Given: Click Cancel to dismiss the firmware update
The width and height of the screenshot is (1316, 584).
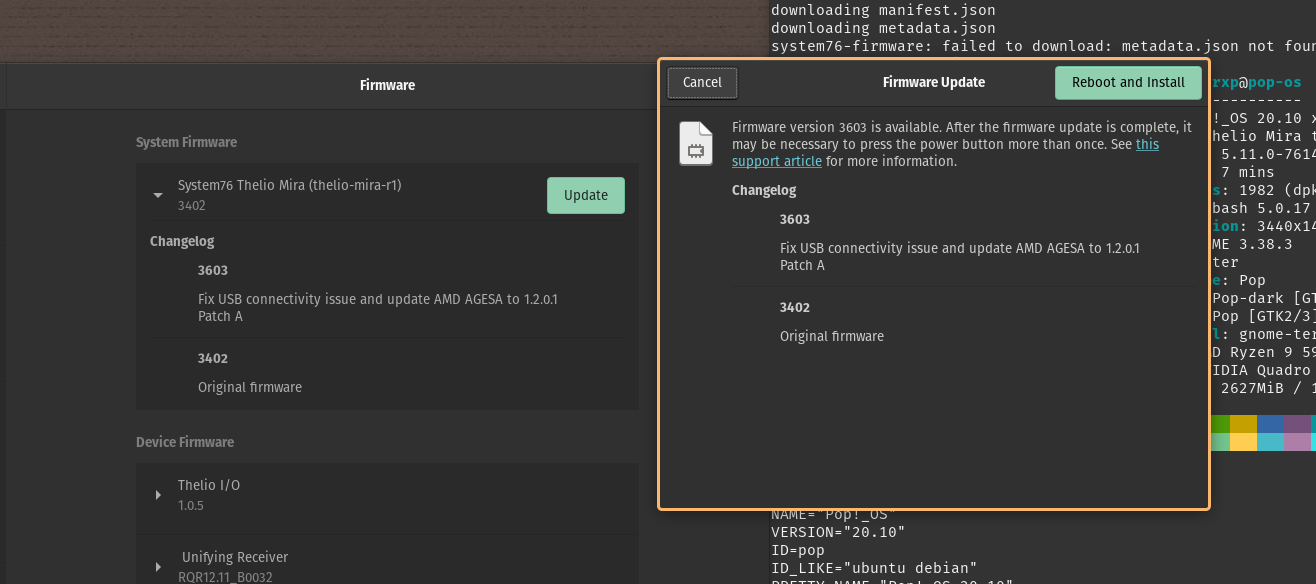Looking at the screenshot, I should coord(702,82).
